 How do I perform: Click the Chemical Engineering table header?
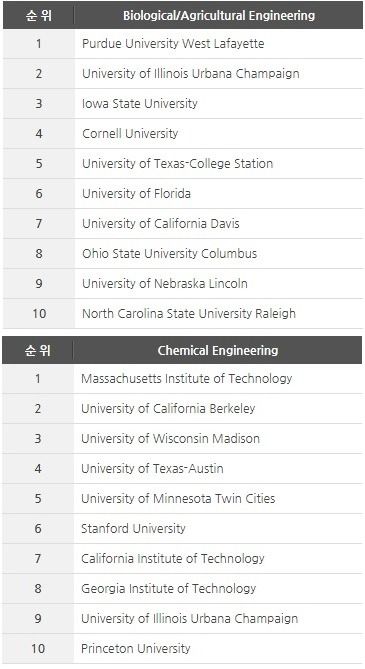[218, 351]
